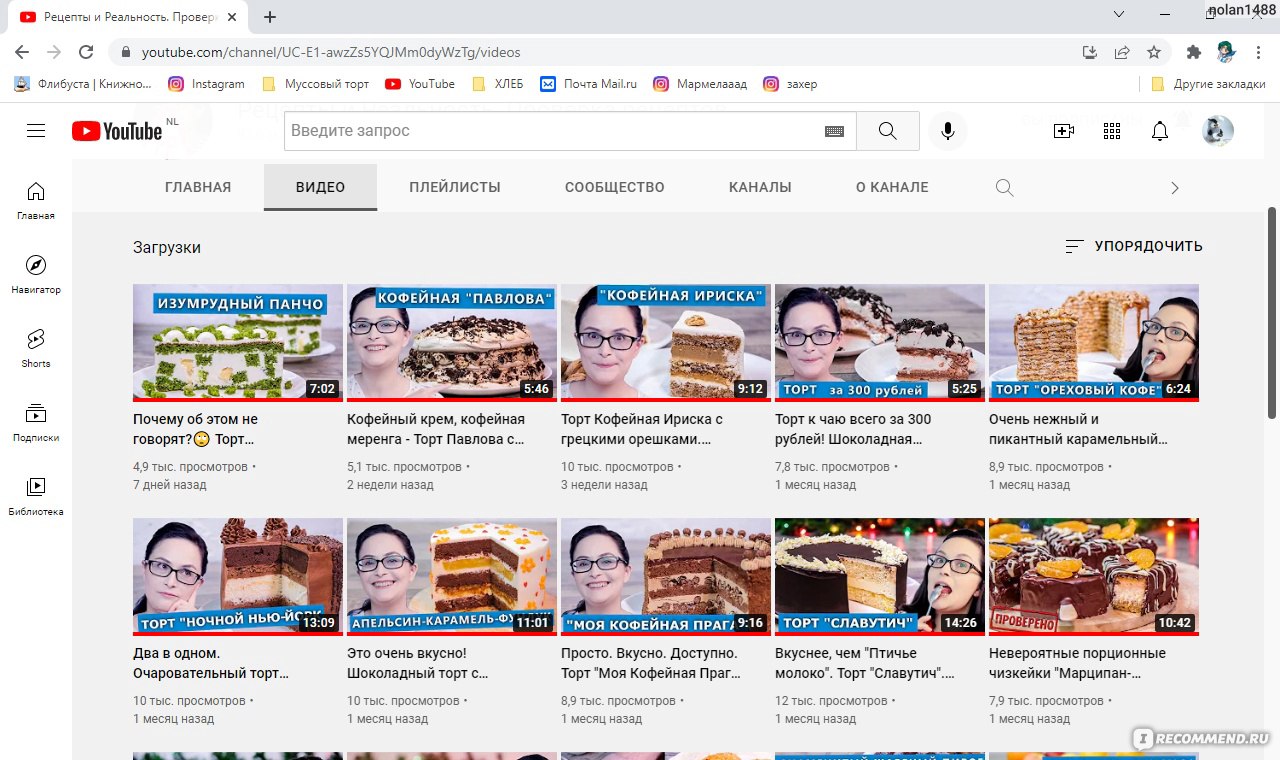This screenshot has width=1280, height=760.
Task: Bookmark this page with star icon
Action: point(1154,52)
